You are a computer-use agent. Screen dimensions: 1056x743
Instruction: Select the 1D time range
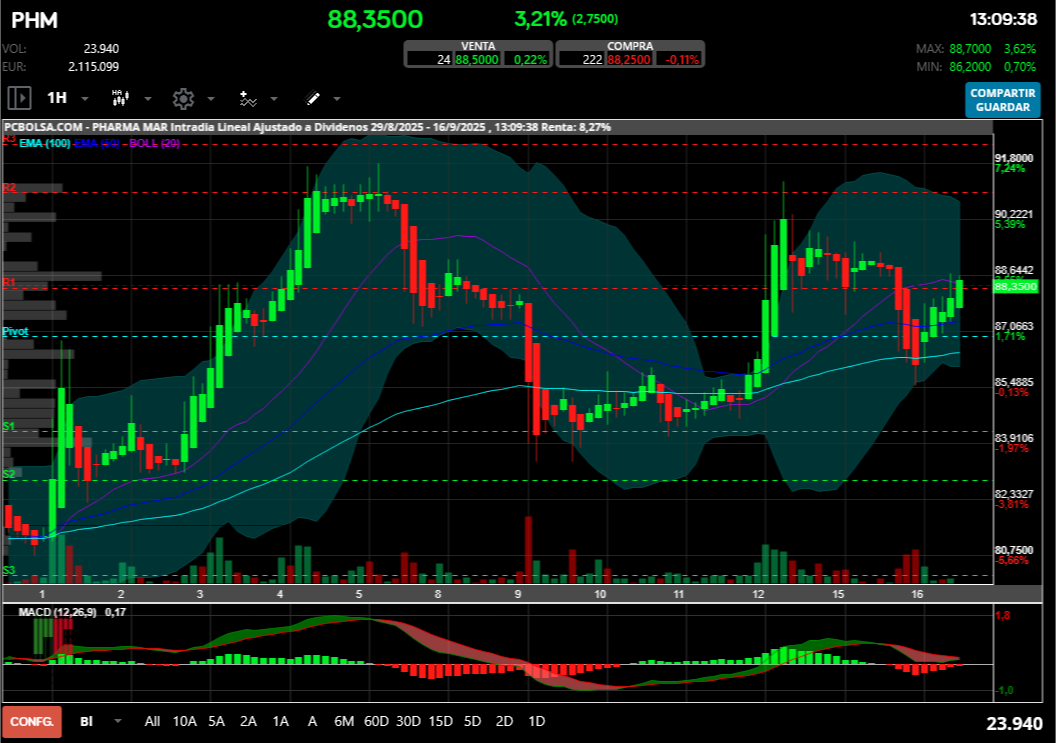(x=537, y=721)
